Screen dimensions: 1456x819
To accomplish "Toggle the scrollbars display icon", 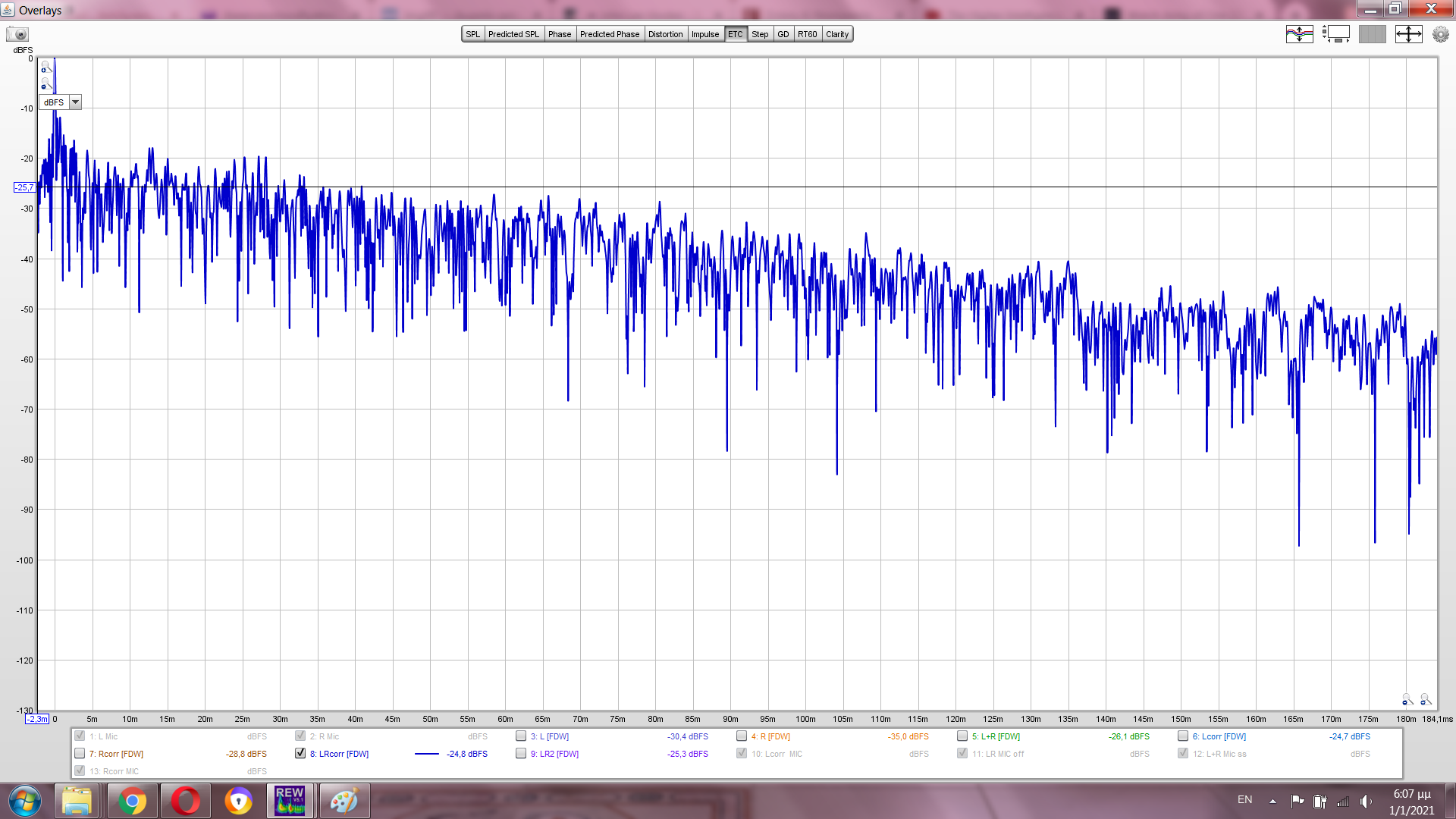I will (x=1335, y=34).
